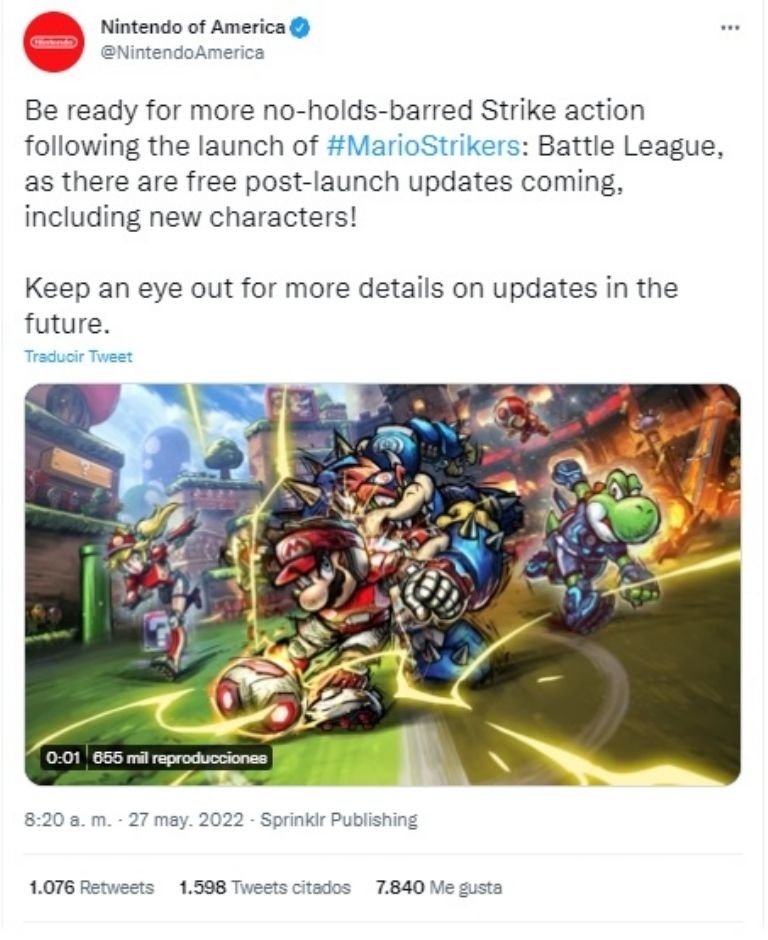Visit the @NintendoAmerica handle
The height and width of the screenshot is (940, 768).
click(x=182, y=53)
